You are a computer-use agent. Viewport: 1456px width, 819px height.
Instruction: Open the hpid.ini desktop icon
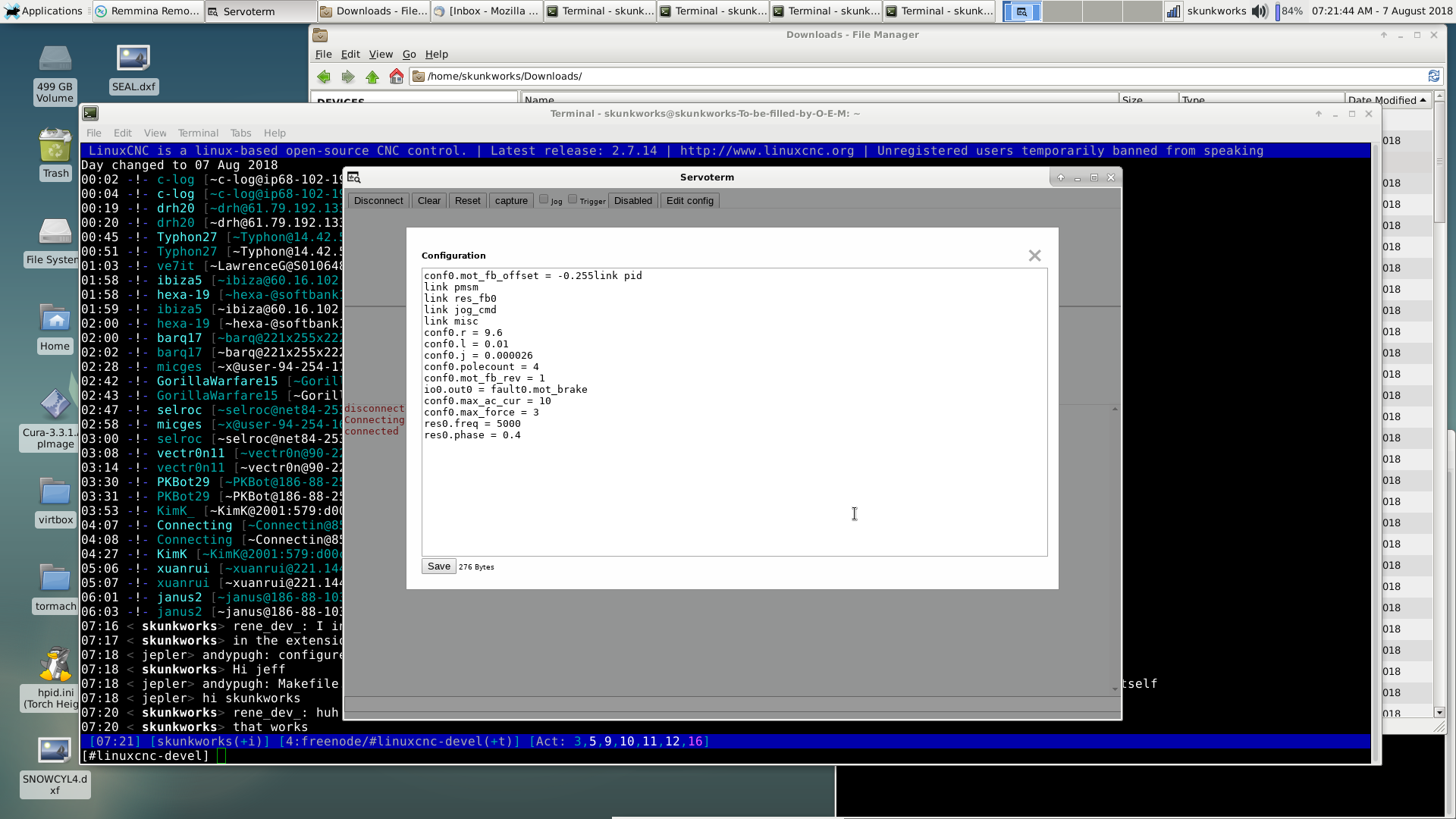tap(53, 679)
